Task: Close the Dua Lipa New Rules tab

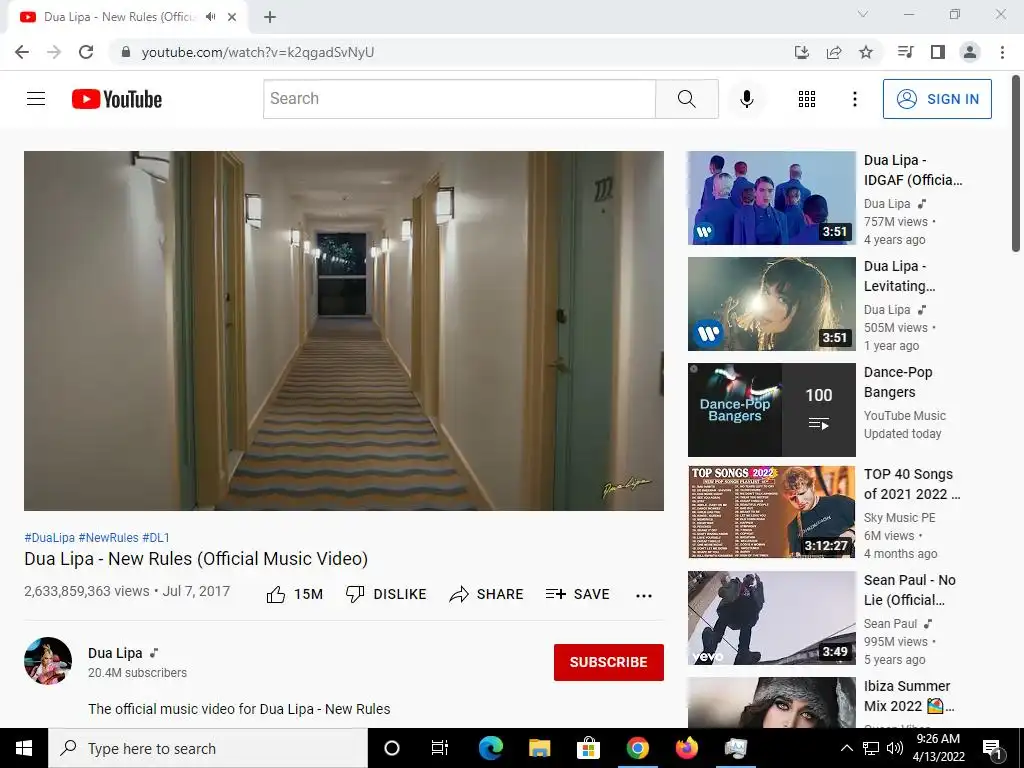Action: [232, 17]
